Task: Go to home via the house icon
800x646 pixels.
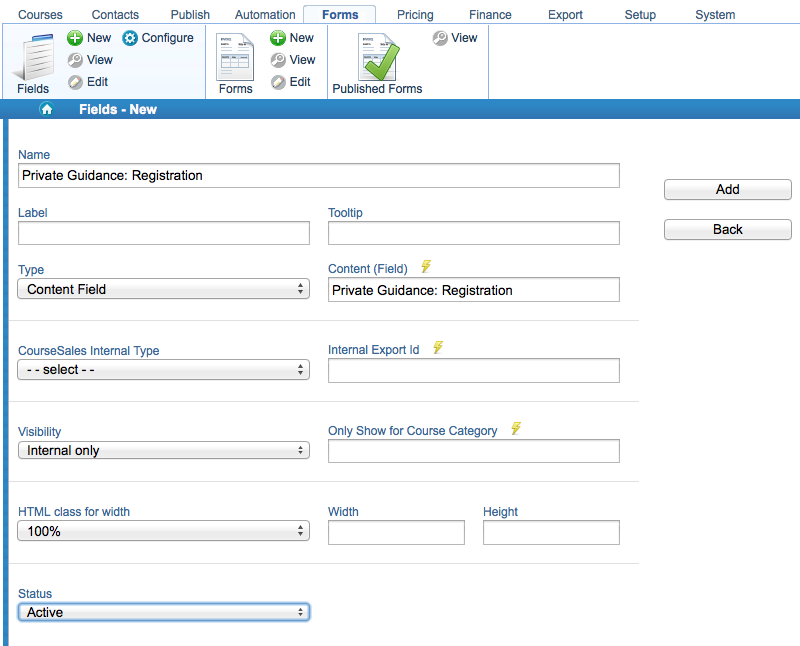Action: (47, 109)
